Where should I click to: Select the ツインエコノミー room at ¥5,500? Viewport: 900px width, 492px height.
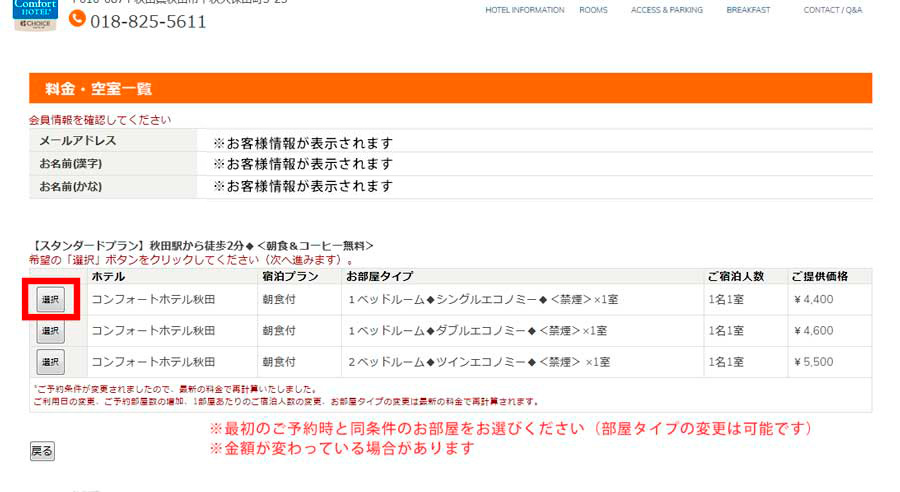coord(51,362)
